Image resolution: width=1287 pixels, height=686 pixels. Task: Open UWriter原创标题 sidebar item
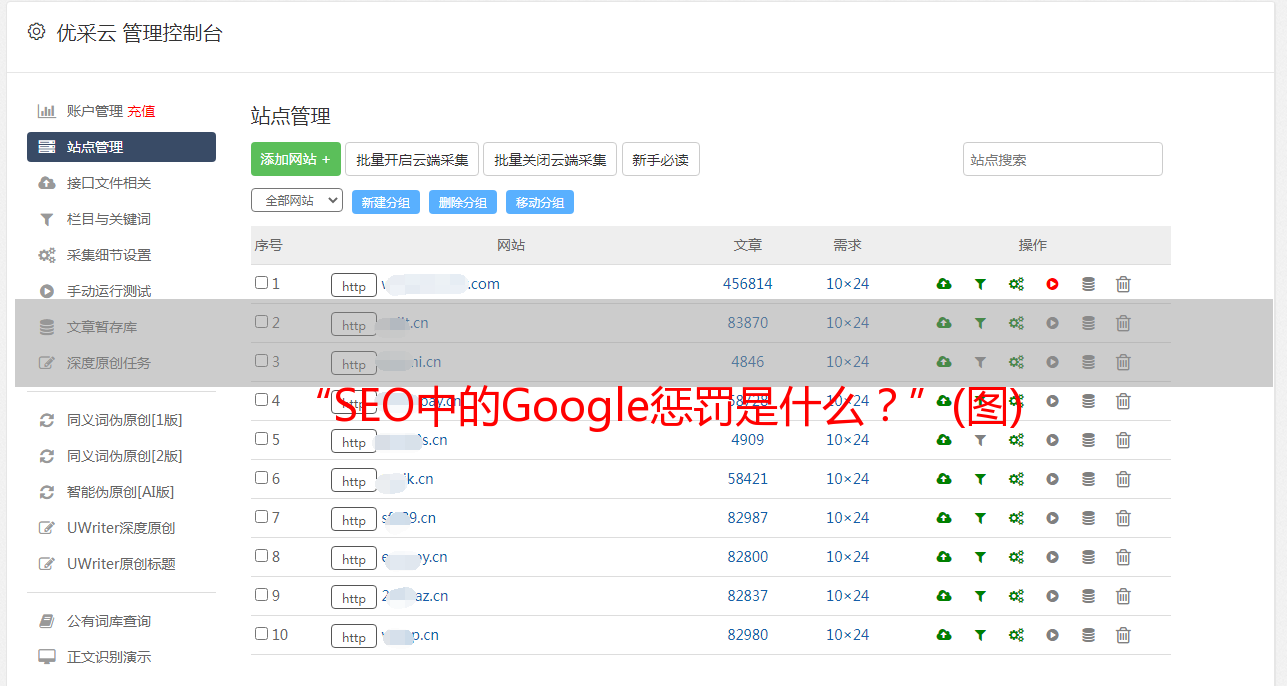click(121, 564)
